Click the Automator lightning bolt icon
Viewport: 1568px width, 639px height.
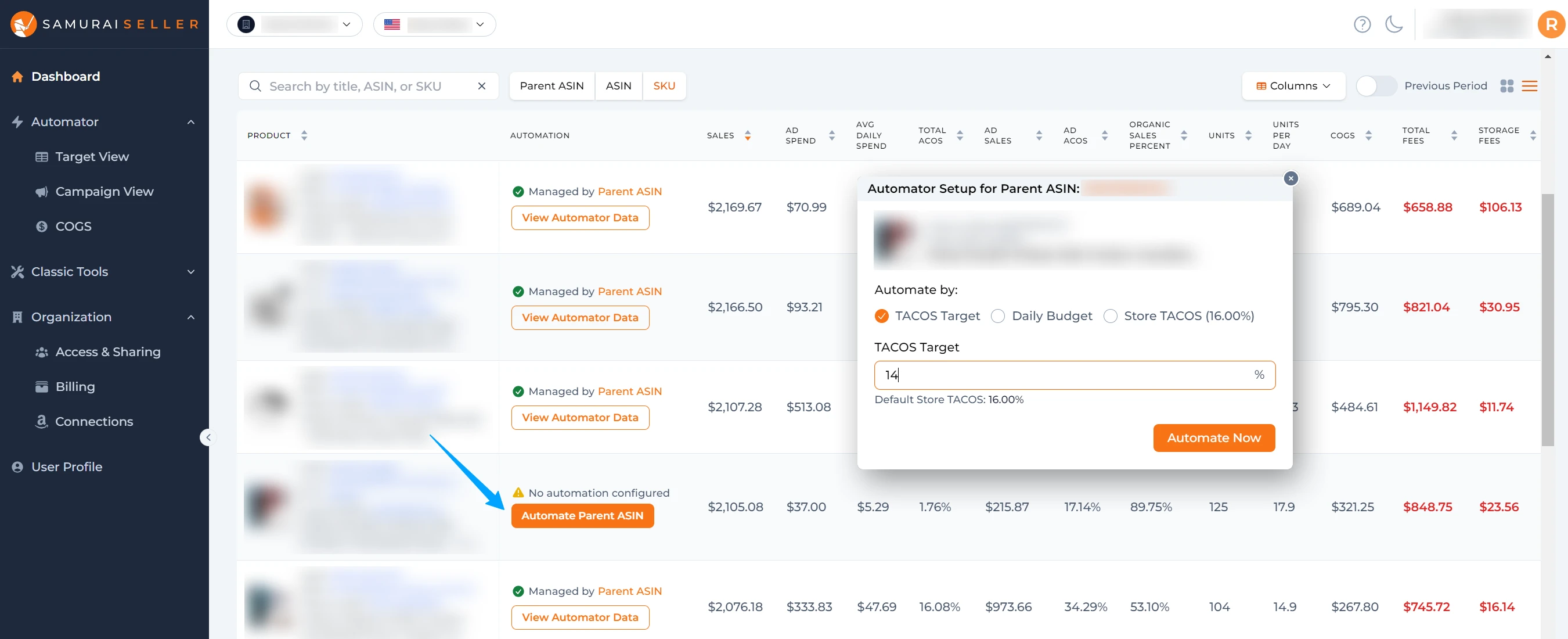[x=18, y=121]
